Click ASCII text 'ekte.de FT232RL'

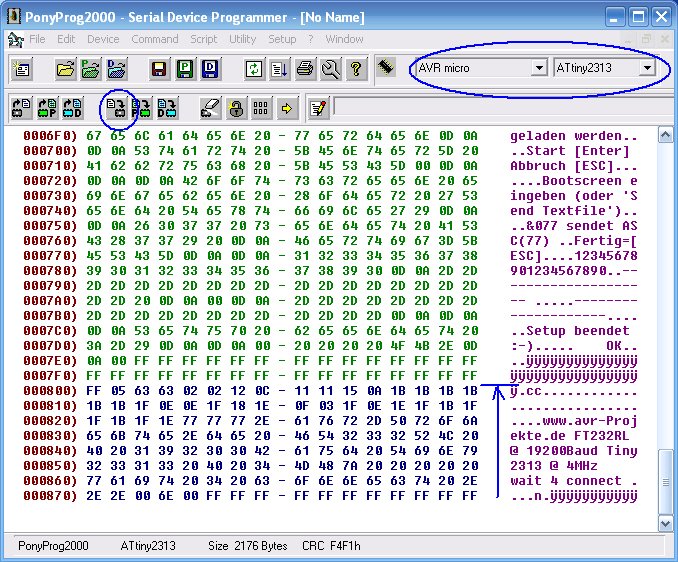tap(569, 436)
